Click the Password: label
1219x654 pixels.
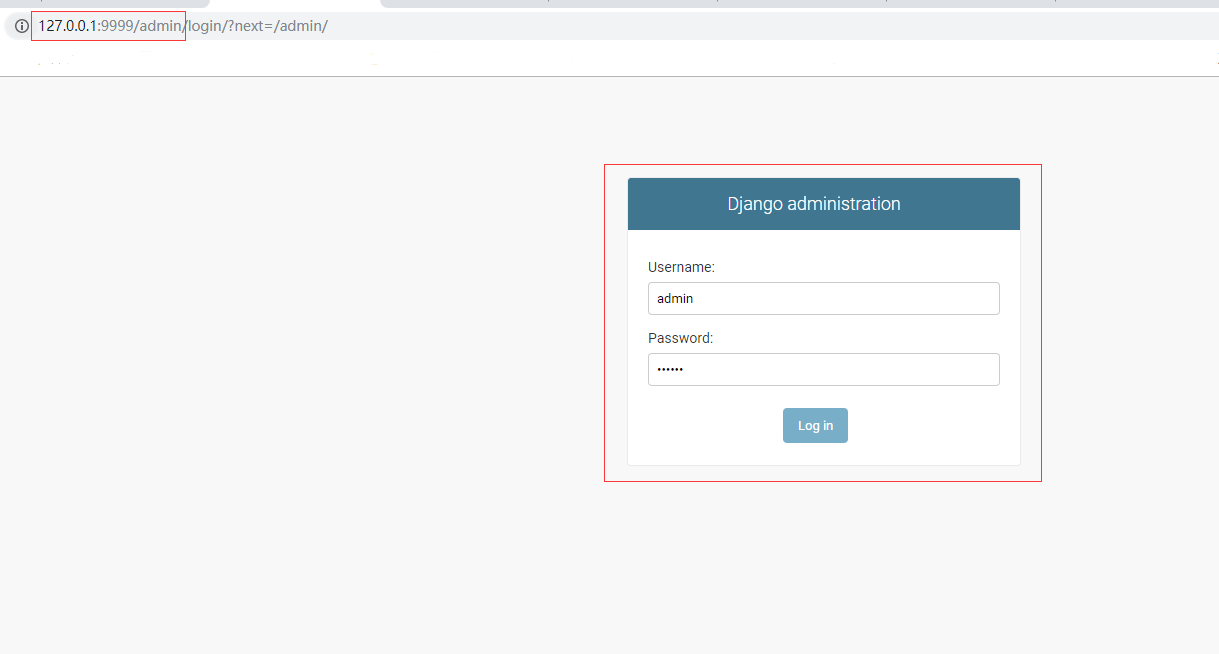click(680, 338)
